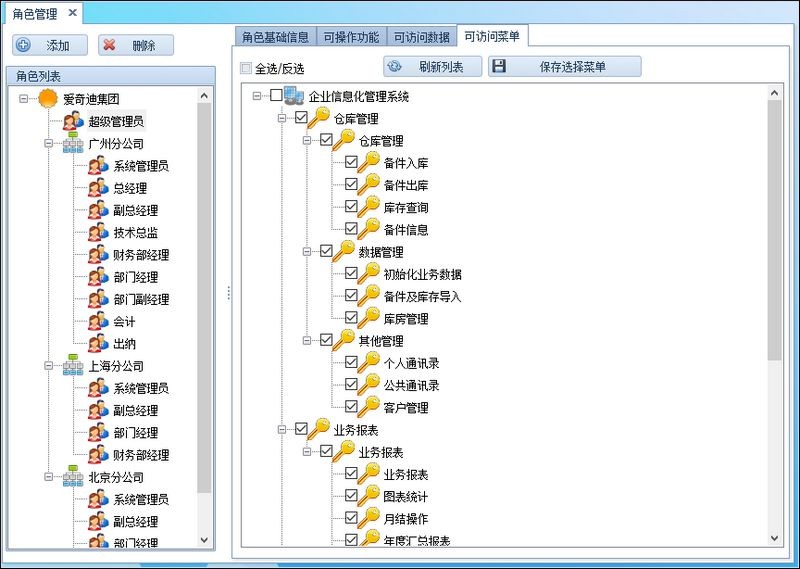800x569 pixels.
Task: Click the org chart icon for 广州分公司
Action: tap(73, 143)
